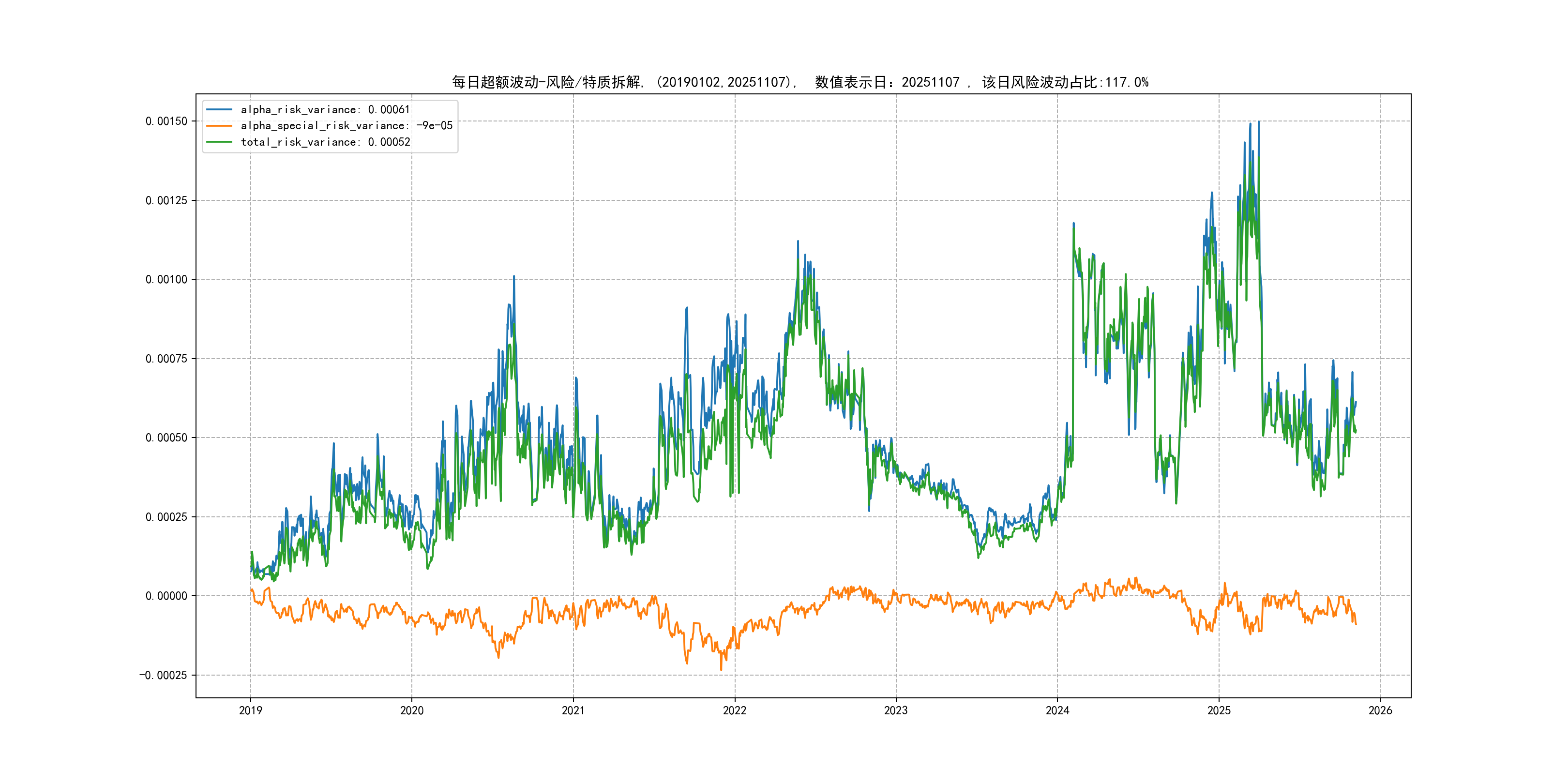
Task: Click the 0.00100 y-axis tick label
Action: tap(166, 279)
